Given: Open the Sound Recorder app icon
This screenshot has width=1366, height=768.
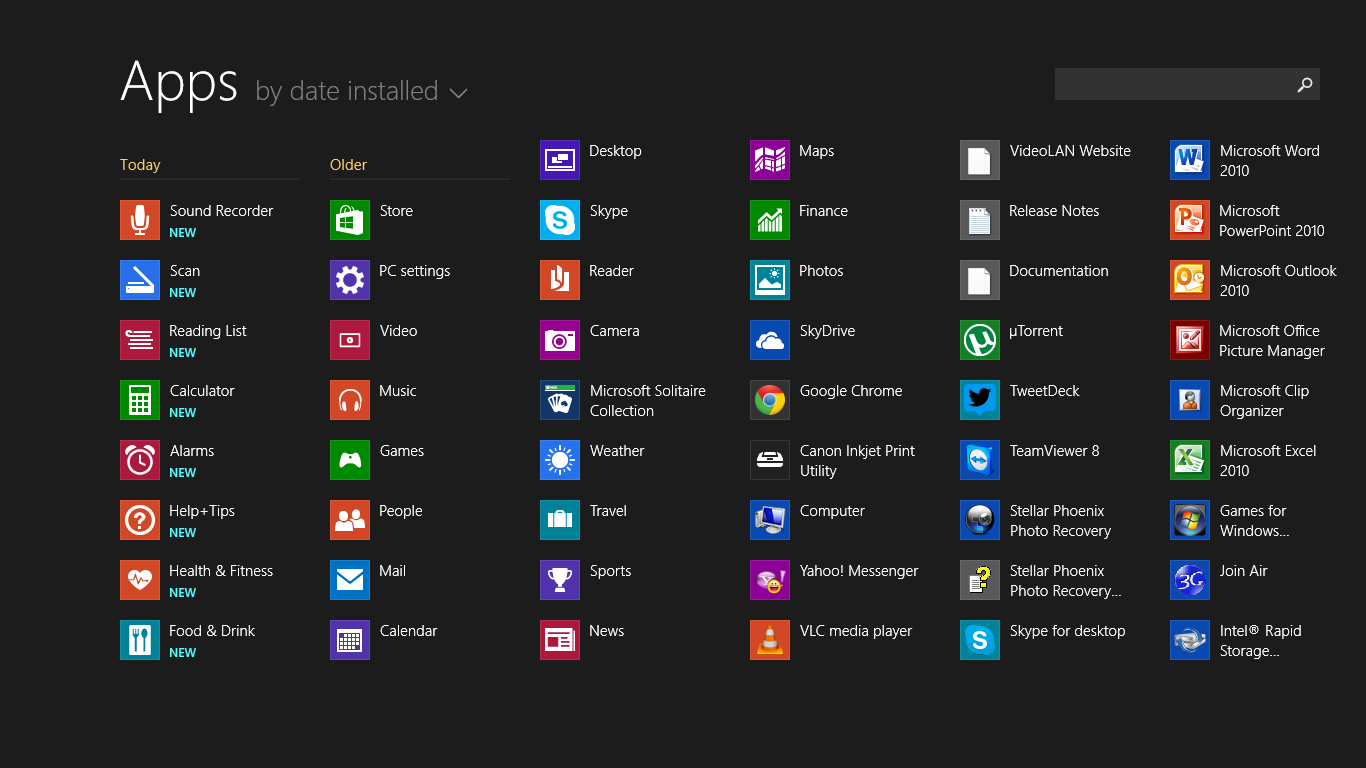Looking at the screenshot, I should tap(140, 220).
